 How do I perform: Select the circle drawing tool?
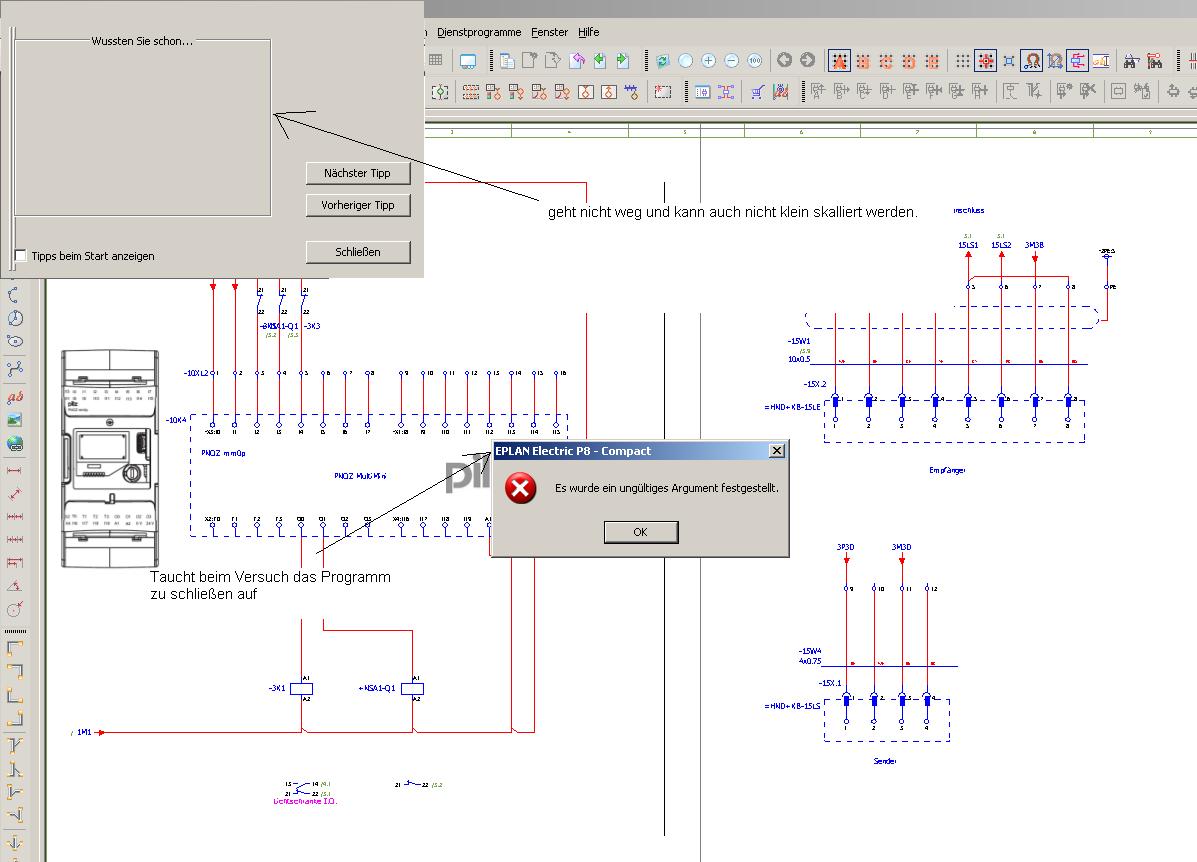[x=15, y=318]
